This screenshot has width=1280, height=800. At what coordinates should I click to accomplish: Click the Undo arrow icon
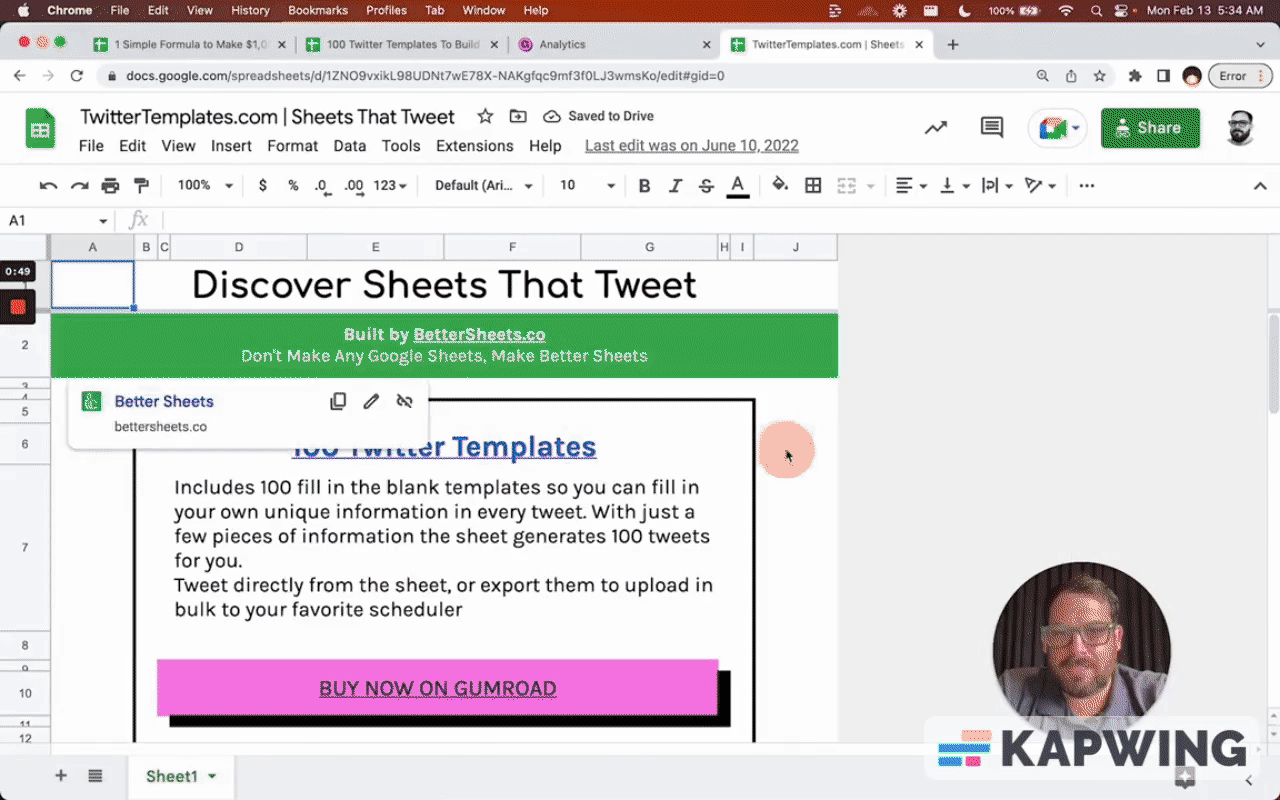click(x=48, y=186)
